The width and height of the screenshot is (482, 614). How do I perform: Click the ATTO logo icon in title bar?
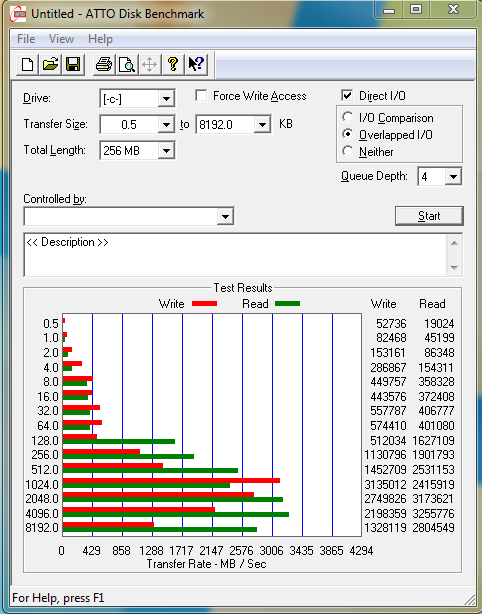pyautogui.click(x=18, y=14)
